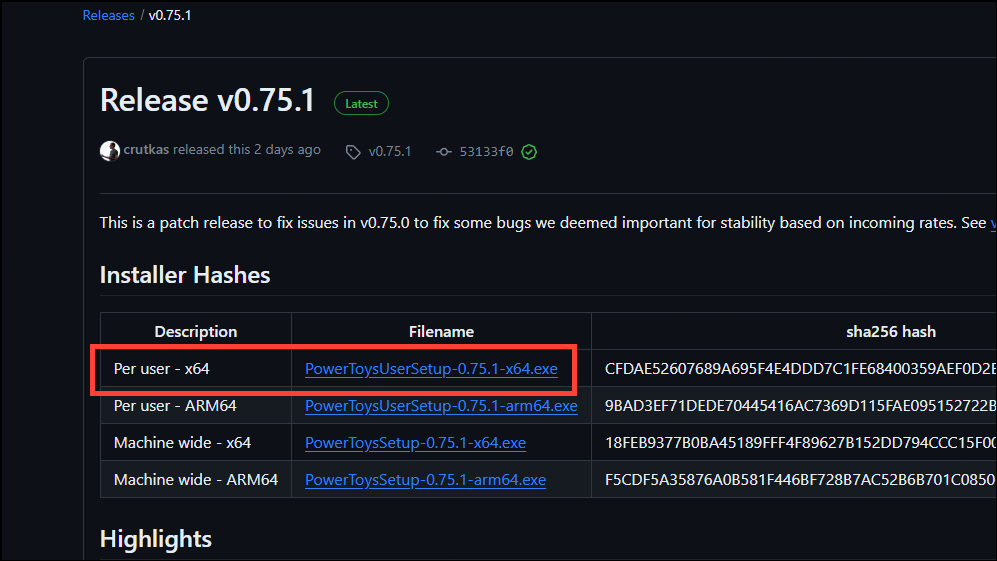
Task: Open commit 53133f0
Action: [486, 152]
